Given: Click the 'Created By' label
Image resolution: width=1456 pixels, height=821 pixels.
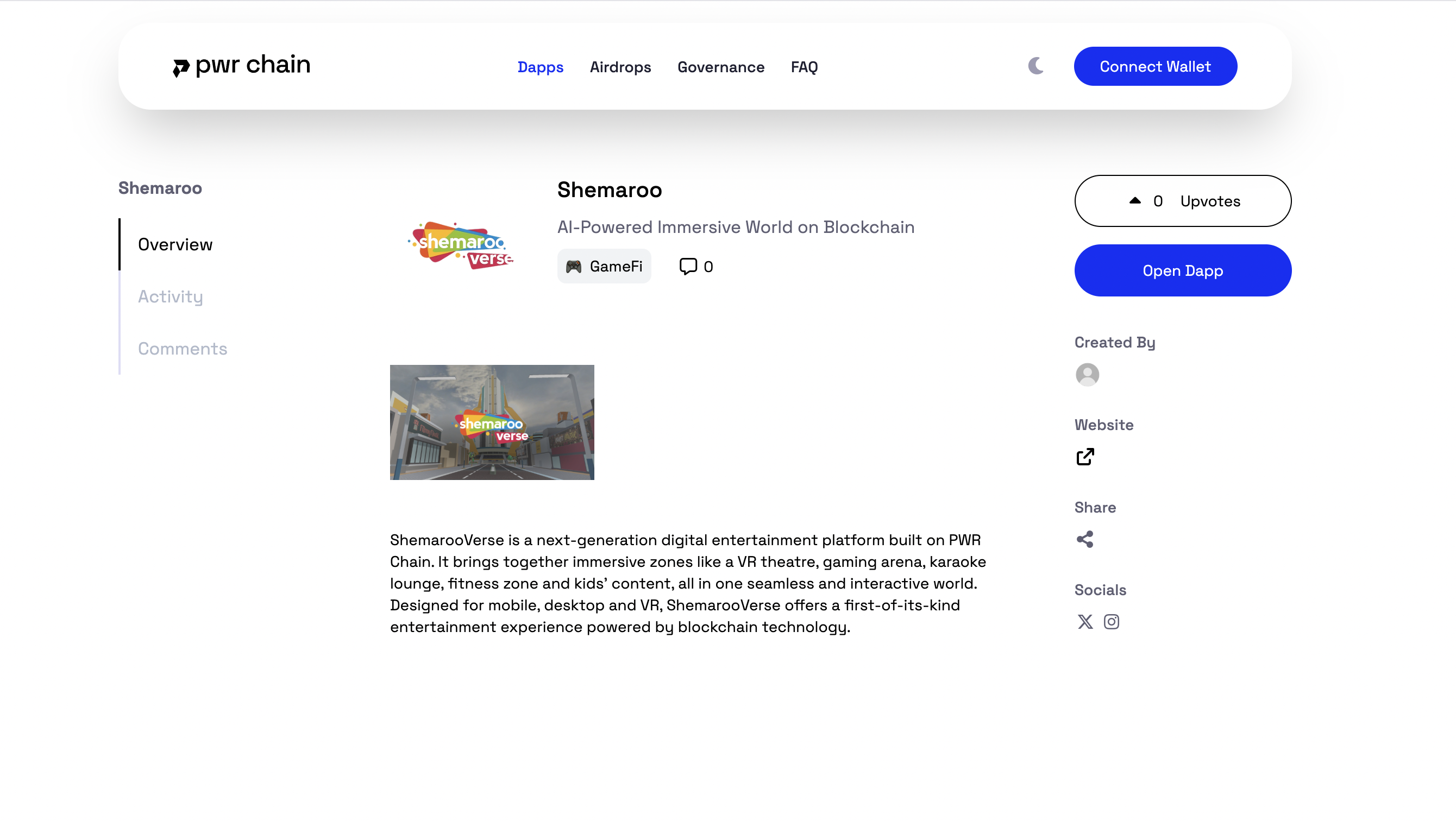Looking at the screenshot, I should (x=1115, y=343).
